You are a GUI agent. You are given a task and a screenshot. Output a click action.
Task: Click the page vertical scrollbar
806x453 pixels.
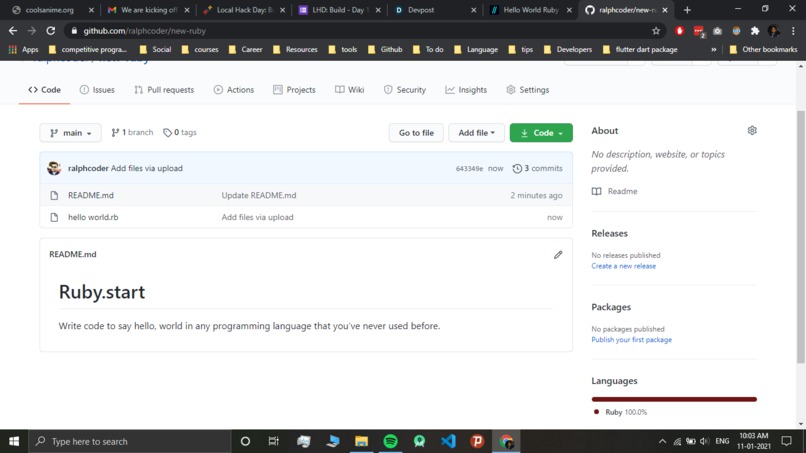(x=801, y=237)
